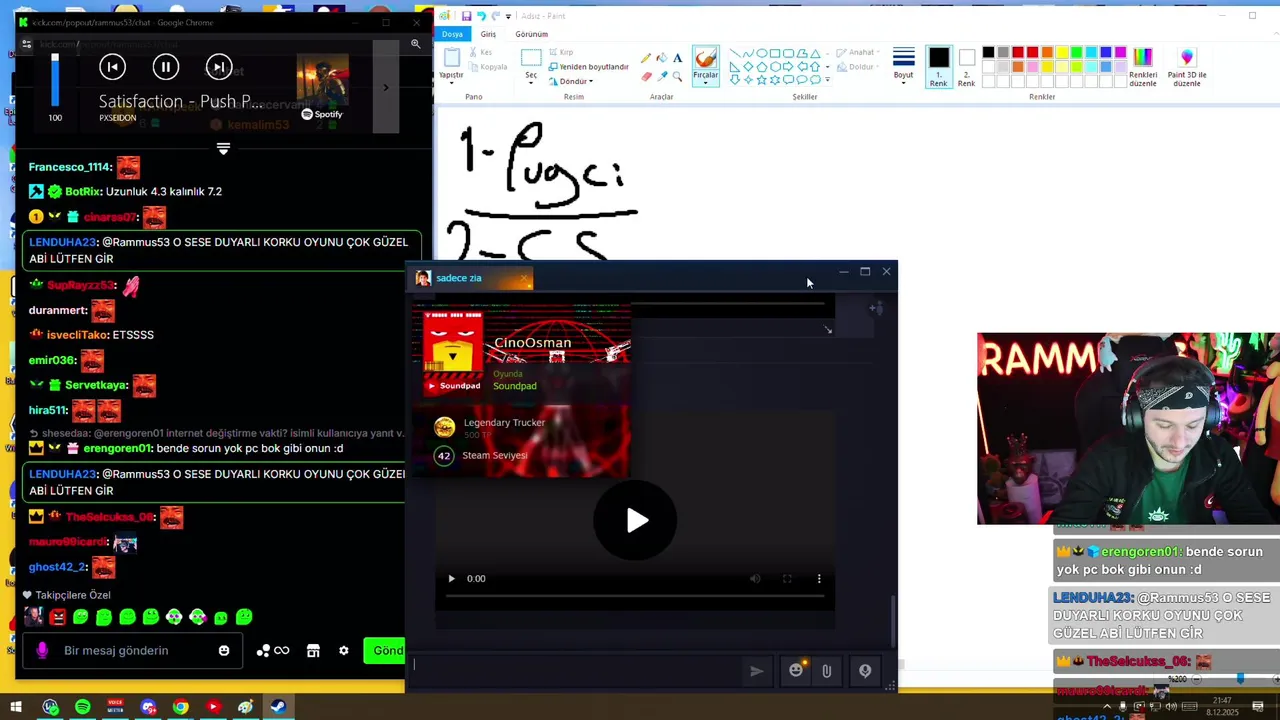Click the video seek bar in Steam chat

[635, 596]
